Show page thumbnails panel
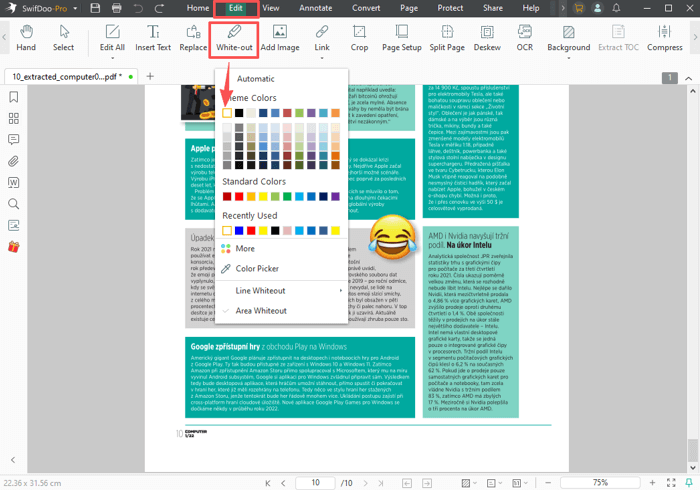Viewport: 700px width, 491px height. tap(14, 118)
